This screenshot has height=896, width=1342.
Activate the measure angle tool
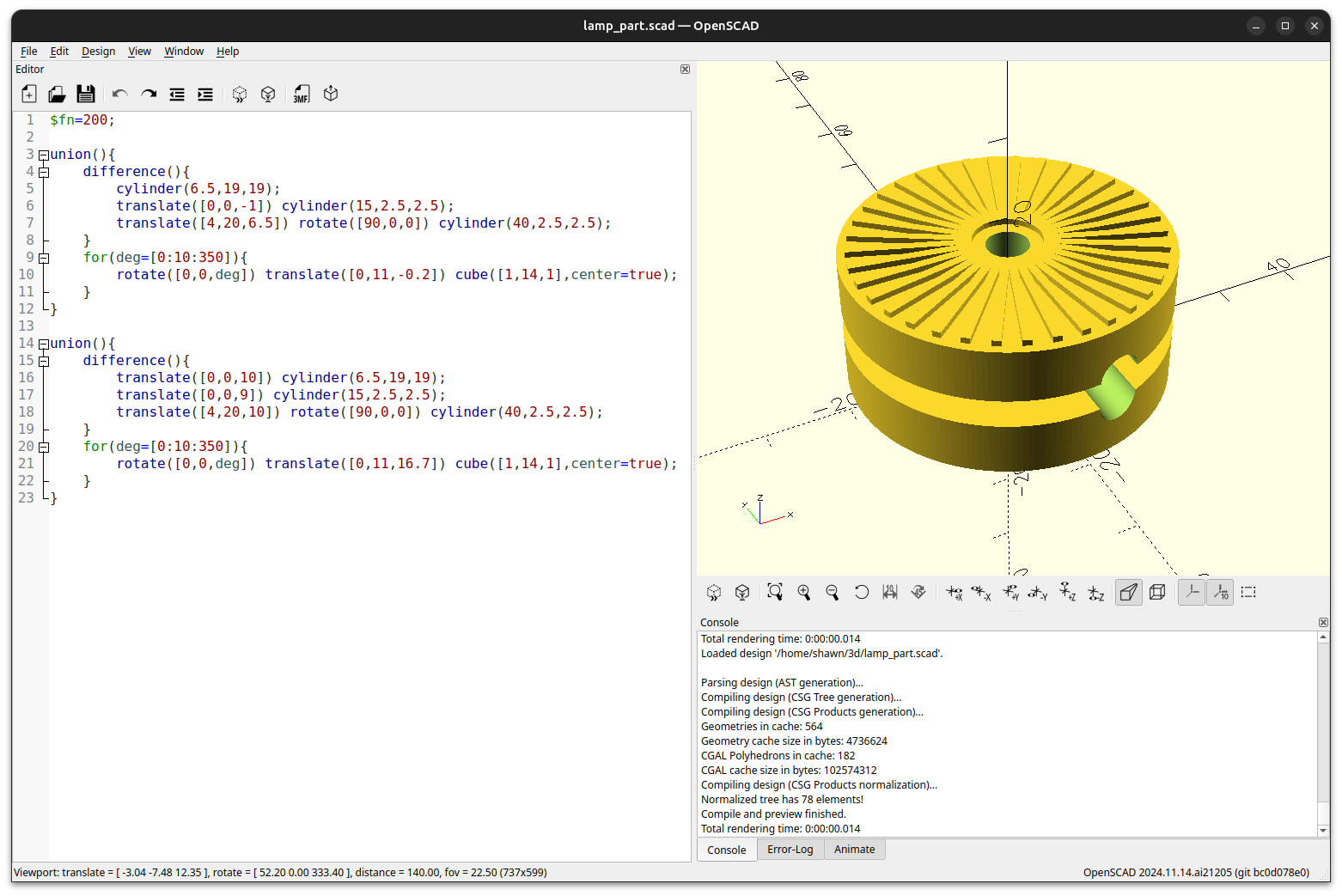click(918, 592)
